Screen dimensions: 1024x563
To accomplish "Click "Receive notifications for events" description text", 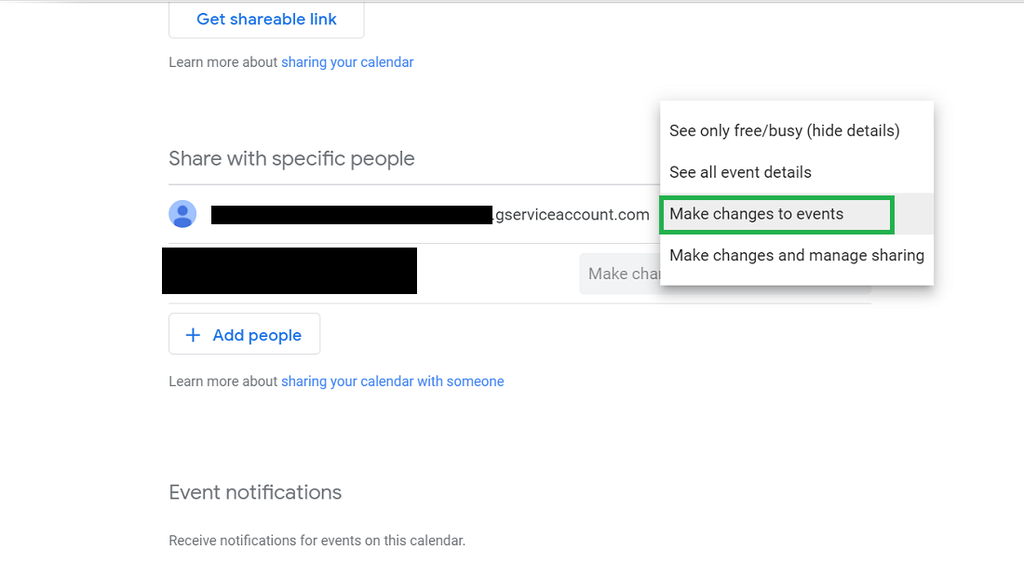I will pos(317,541).
